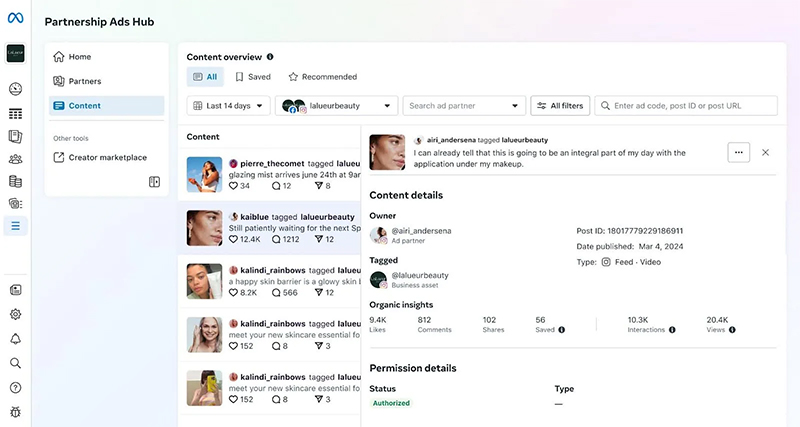Click kaiblue tagged lalueurbeauty title
The height and width of the screenshot is (427, 800).
[297, 217]
